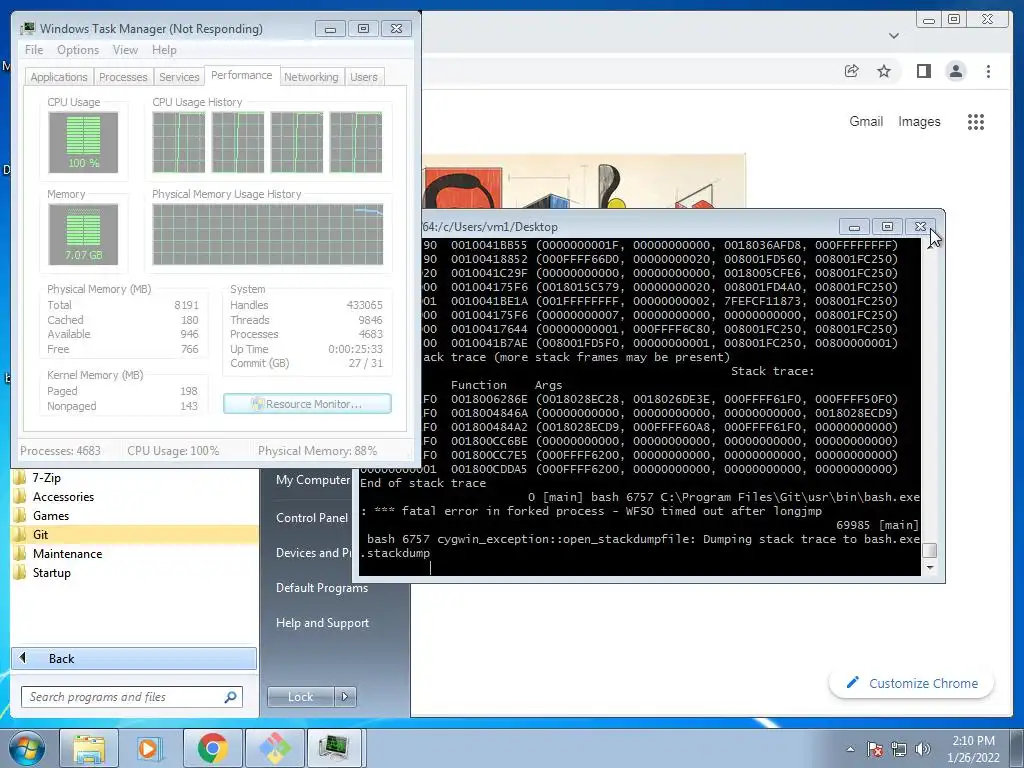Image resolution: width=1024 pixels, height=768 pixels.
Task: Click the taskbar clock showing 2:10 PM
Action: 973,749
